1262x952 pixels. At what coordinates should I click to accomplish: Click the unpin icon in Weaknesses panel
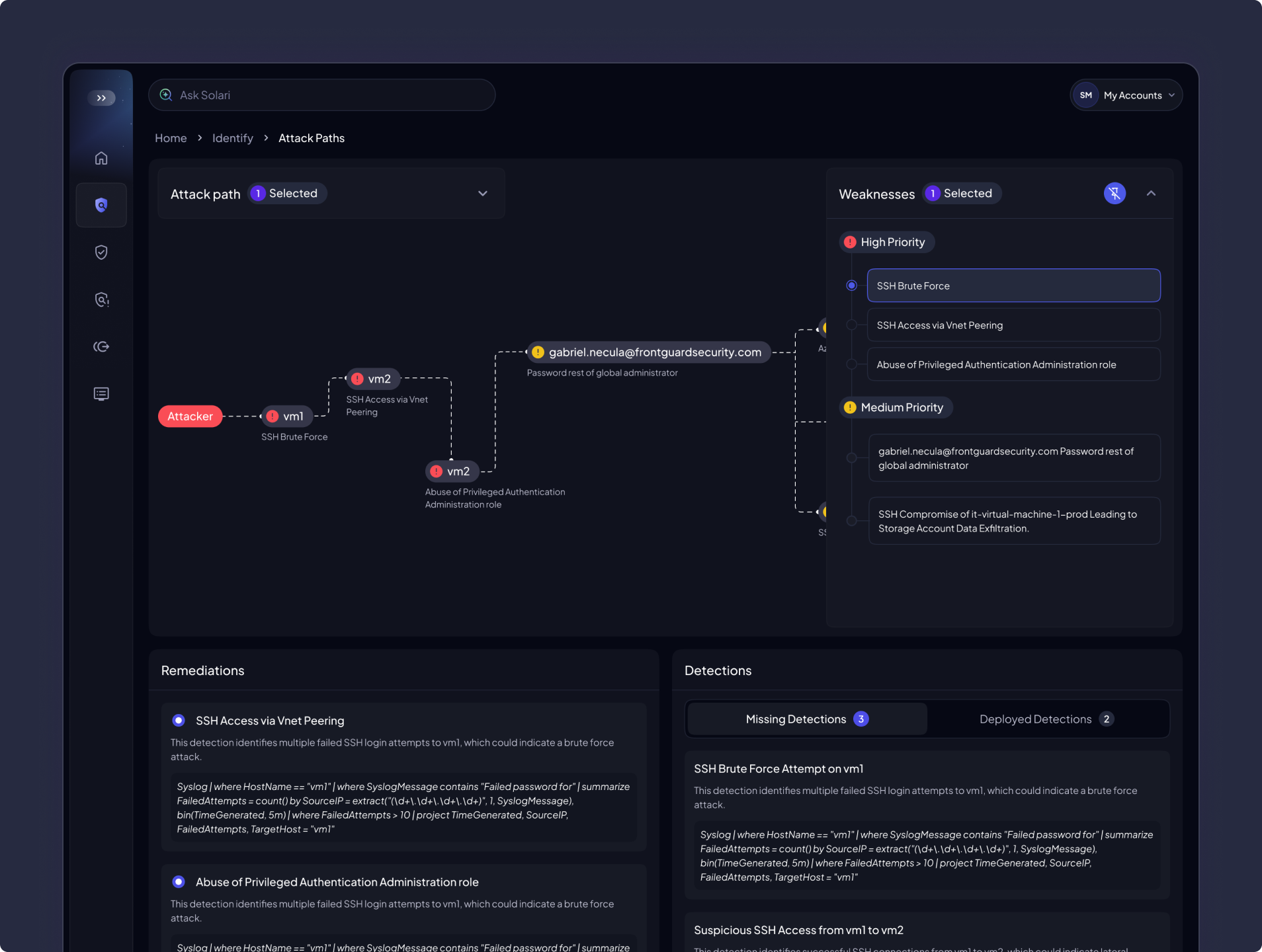1115,193
